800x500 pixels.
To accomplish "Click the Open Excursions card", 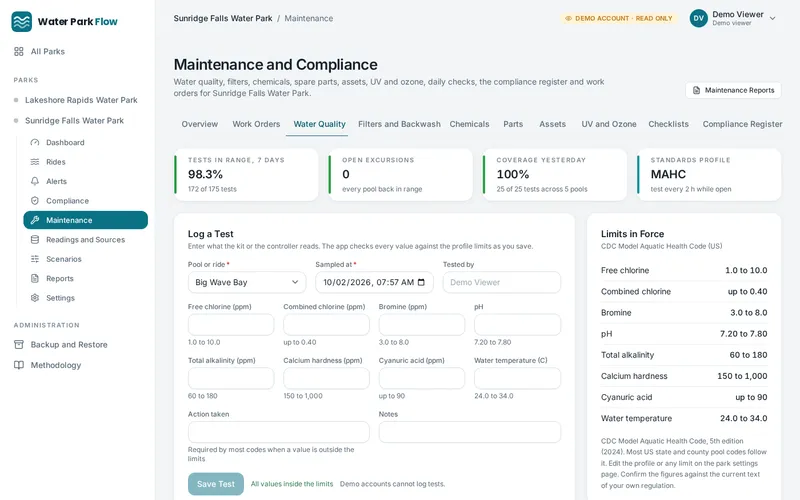I will pyautogui.click(x=401, y=174).
